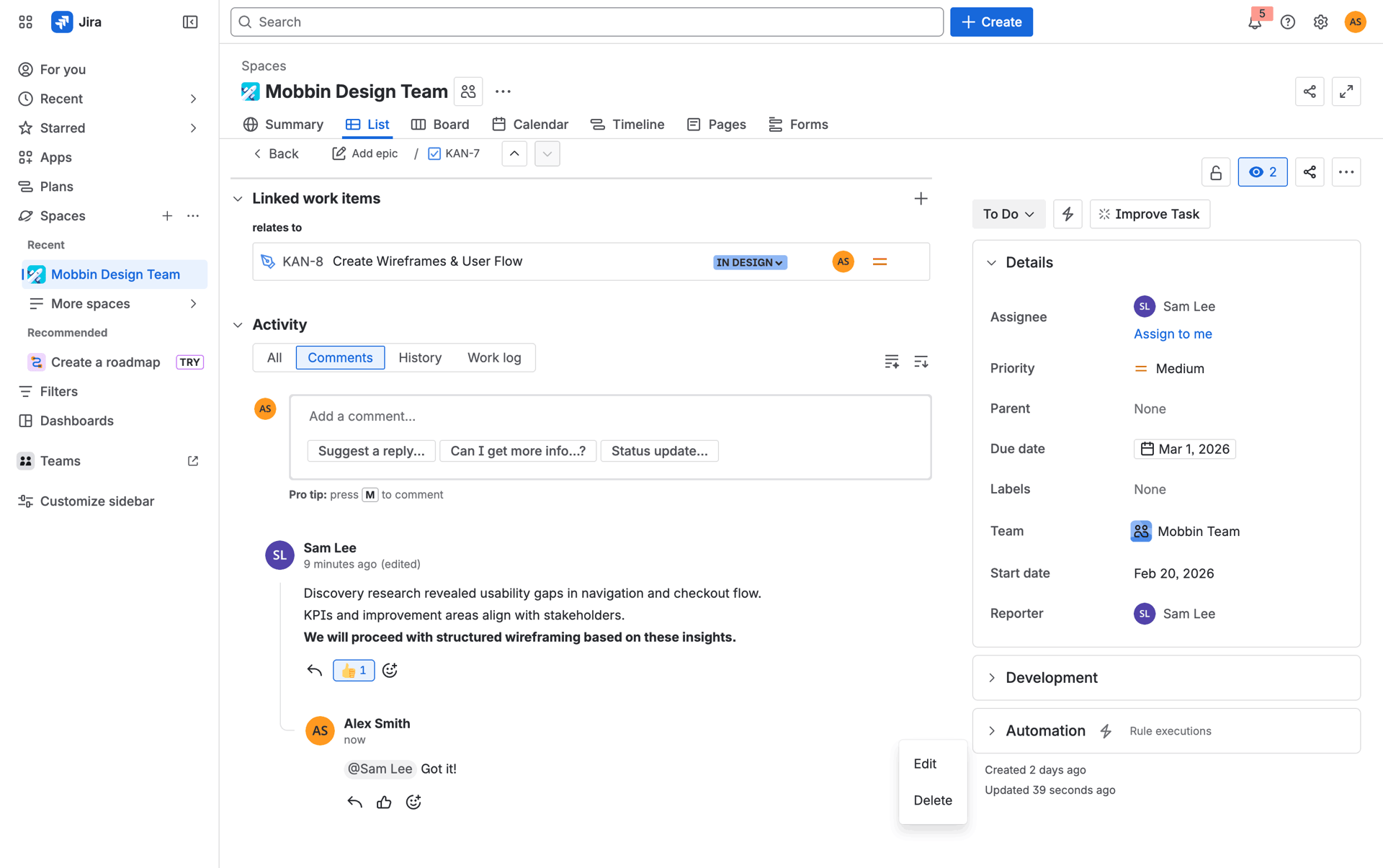Click Suggest a reply quick comment

coord(371,451)
